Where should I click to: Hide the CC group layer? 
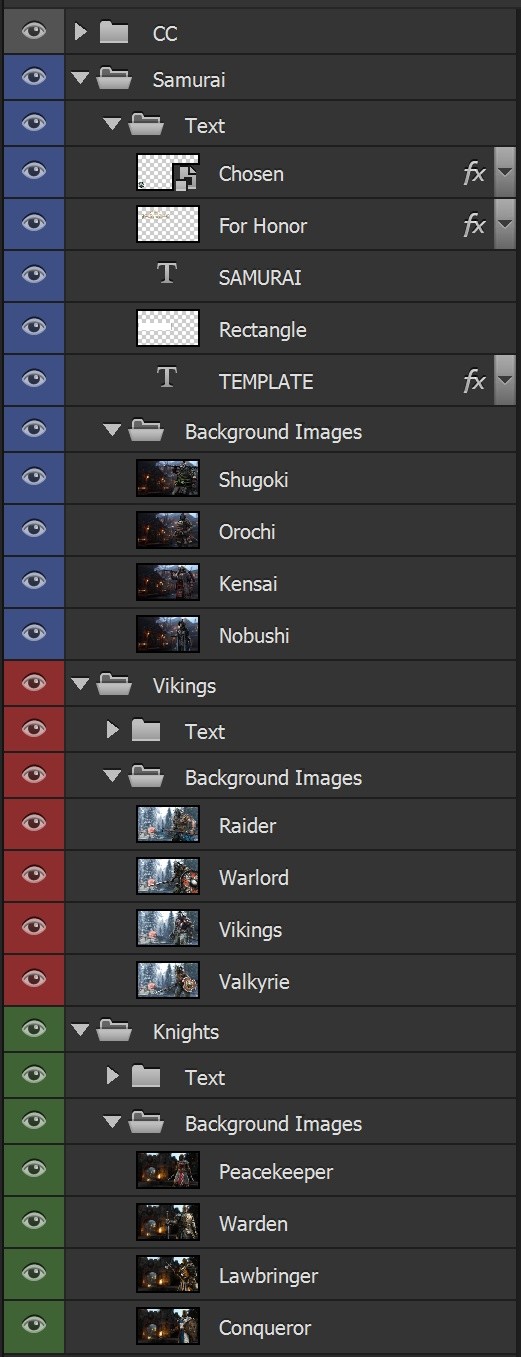[x=34, y=32]
